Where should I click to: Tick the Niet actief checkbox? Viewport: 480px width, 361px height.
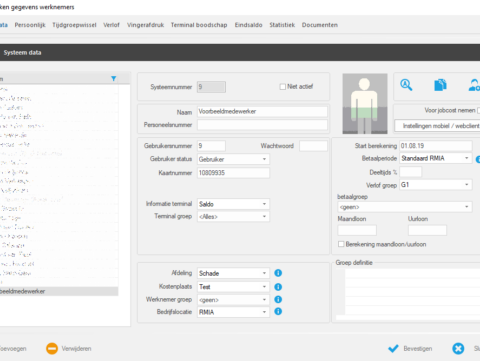point(283,87)
